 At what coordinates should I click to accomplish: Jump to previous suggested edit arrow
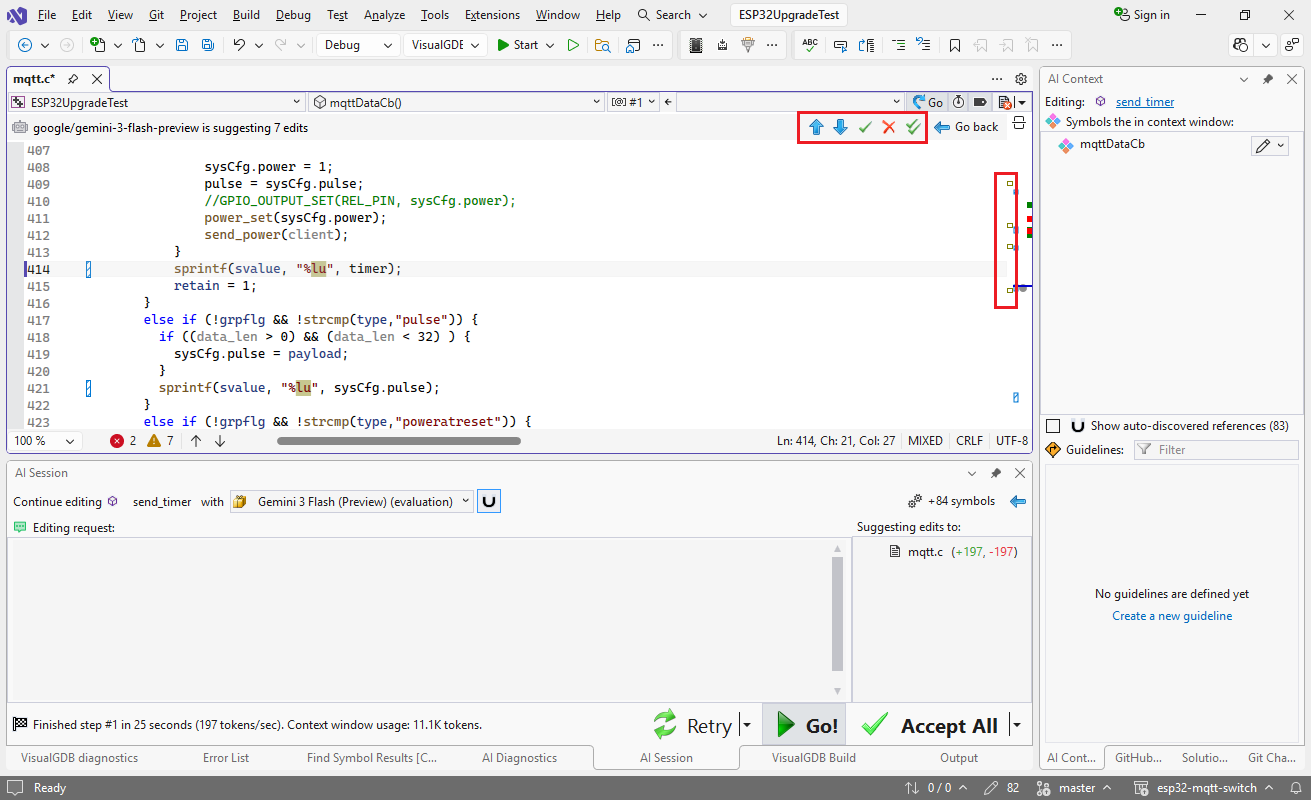click(x=816, y=127)
